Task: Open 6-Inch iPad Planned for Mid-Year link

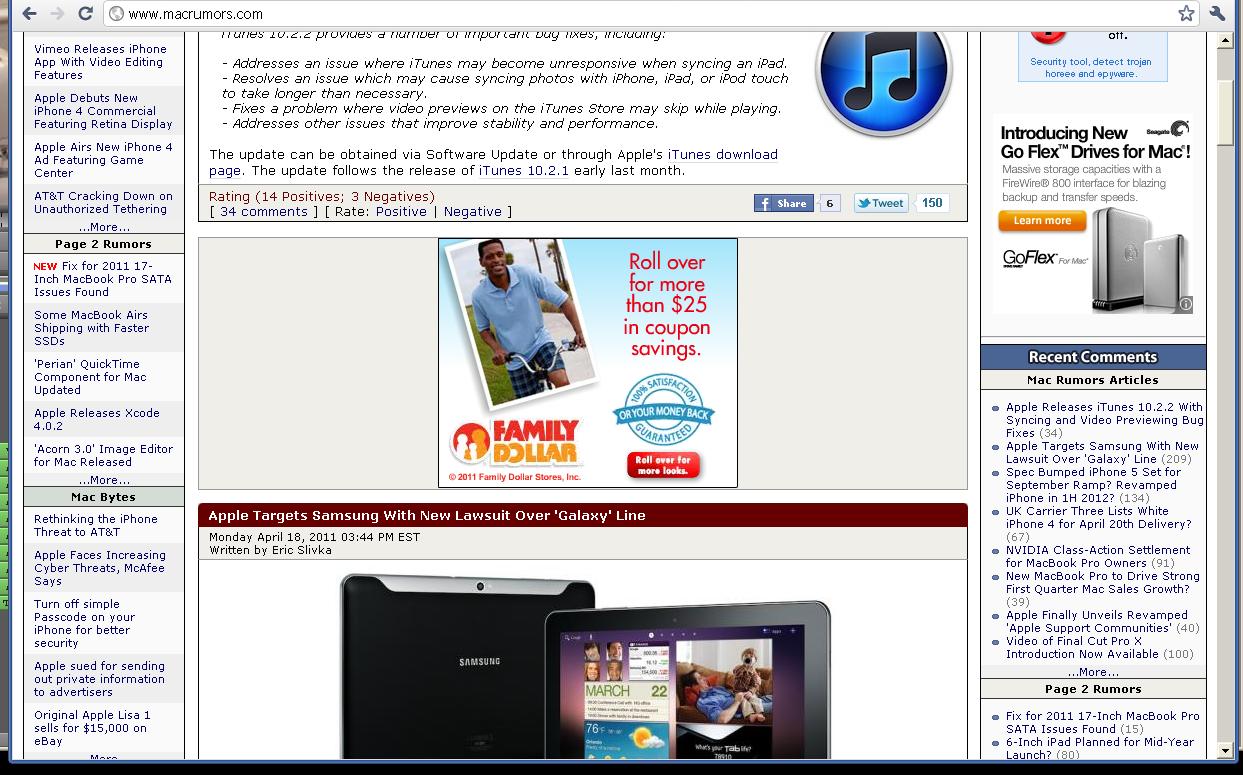Action: pyautogui.click(x=1100, y=748)
